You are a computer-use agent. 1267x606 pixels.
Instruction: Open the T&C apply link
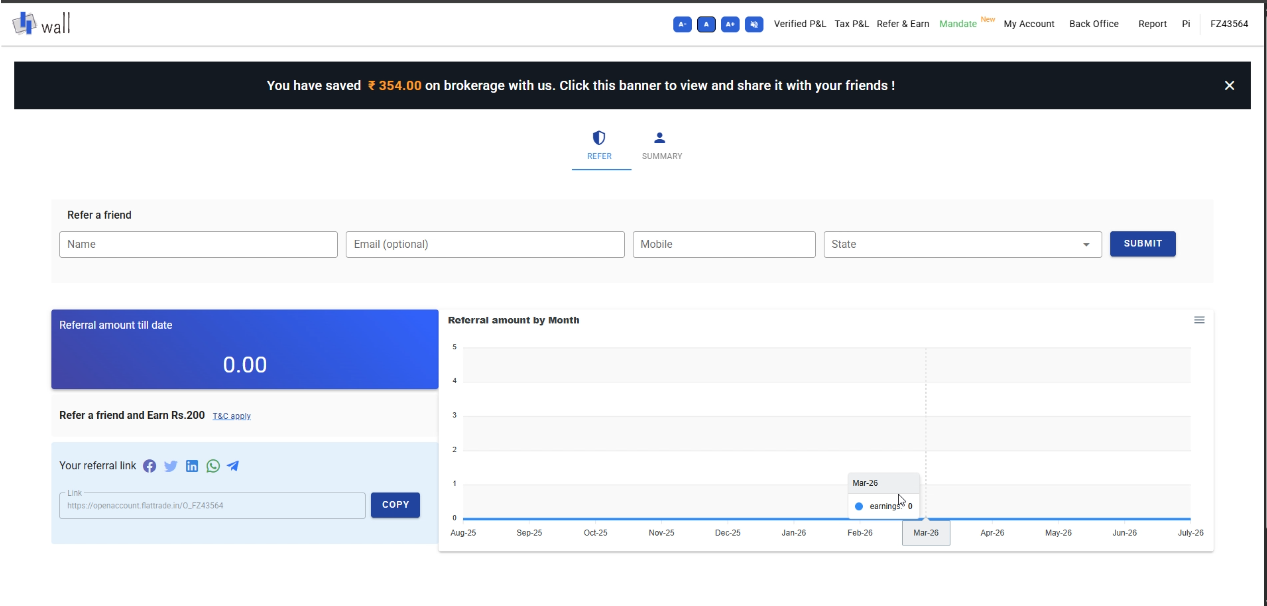tap(232, 416)
